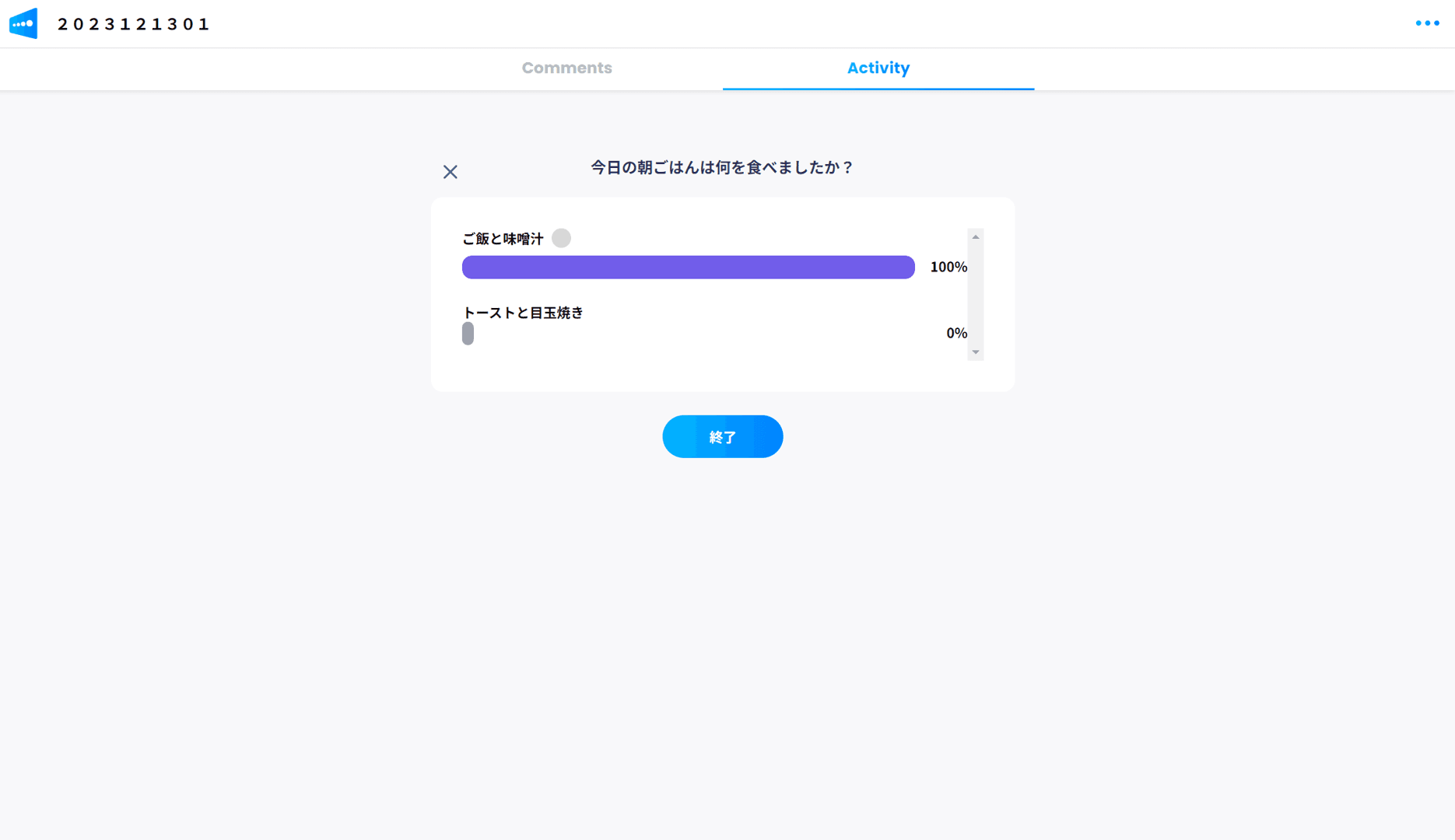Click the poll question heading text
1455x840 pixels.
point(722,168)
